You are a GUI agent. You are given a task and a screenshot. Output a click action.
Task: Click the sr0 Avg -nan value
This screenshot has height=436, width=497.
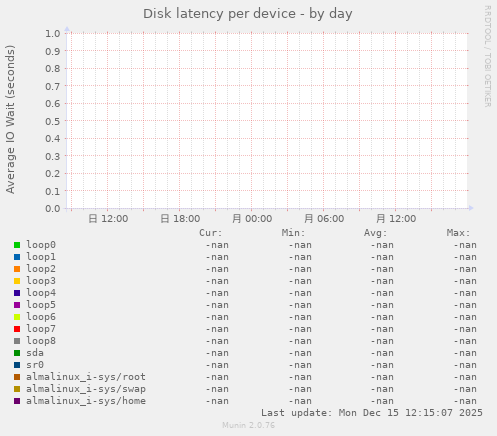pyautogui.click(x=382, y=365)
